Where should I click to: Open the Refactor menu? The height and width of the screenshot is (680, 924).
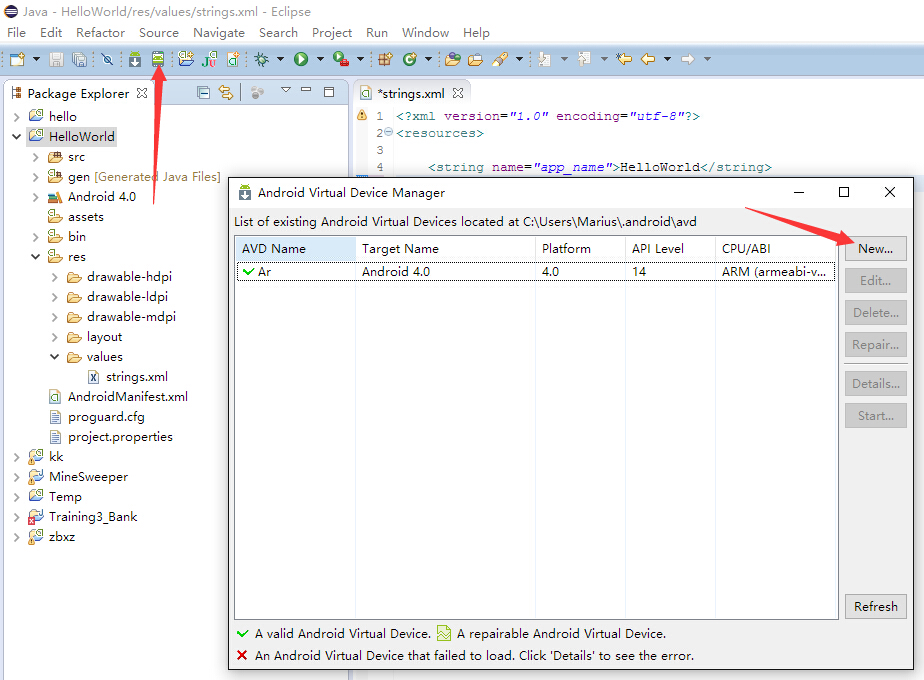point(100,33)
